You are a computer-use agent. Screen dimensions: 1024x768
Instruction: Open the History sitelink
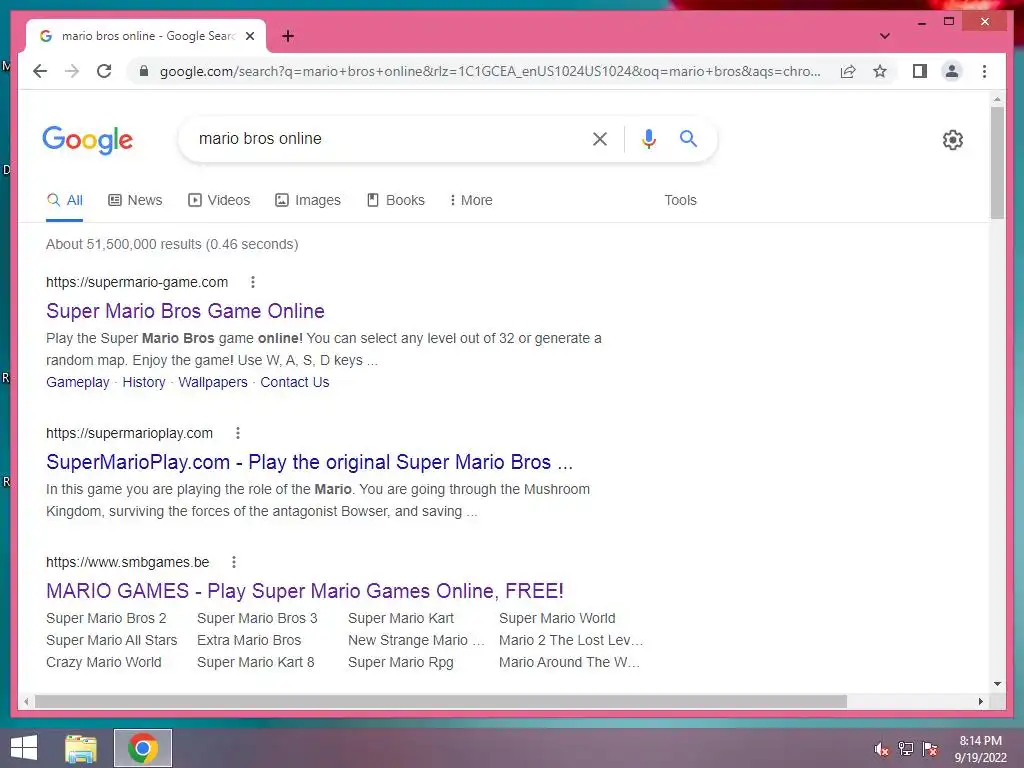(144, 382)
